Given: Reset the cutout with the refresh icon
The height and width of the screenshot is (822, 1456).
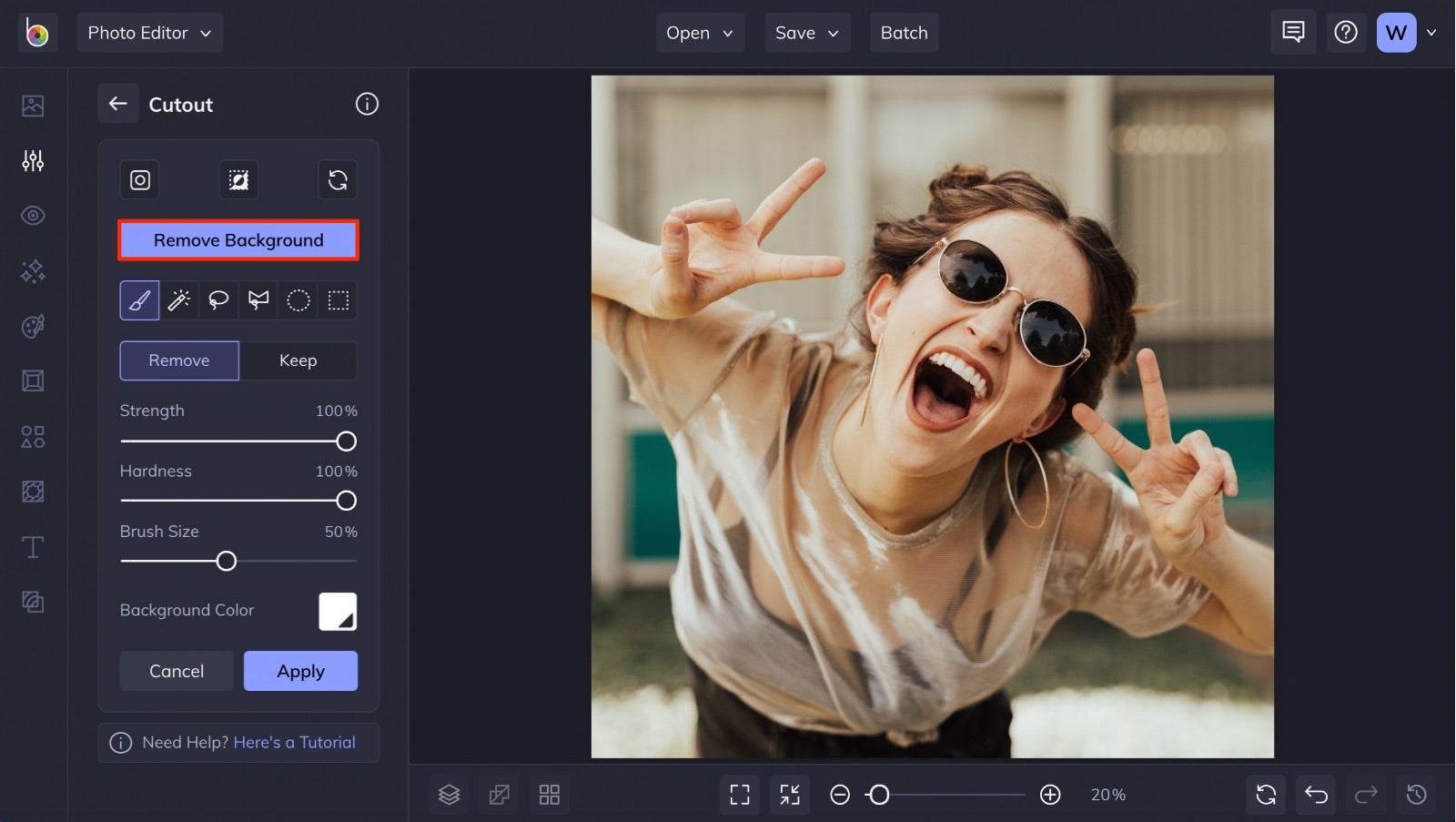Looking at the screenshot, I should 338,179.
